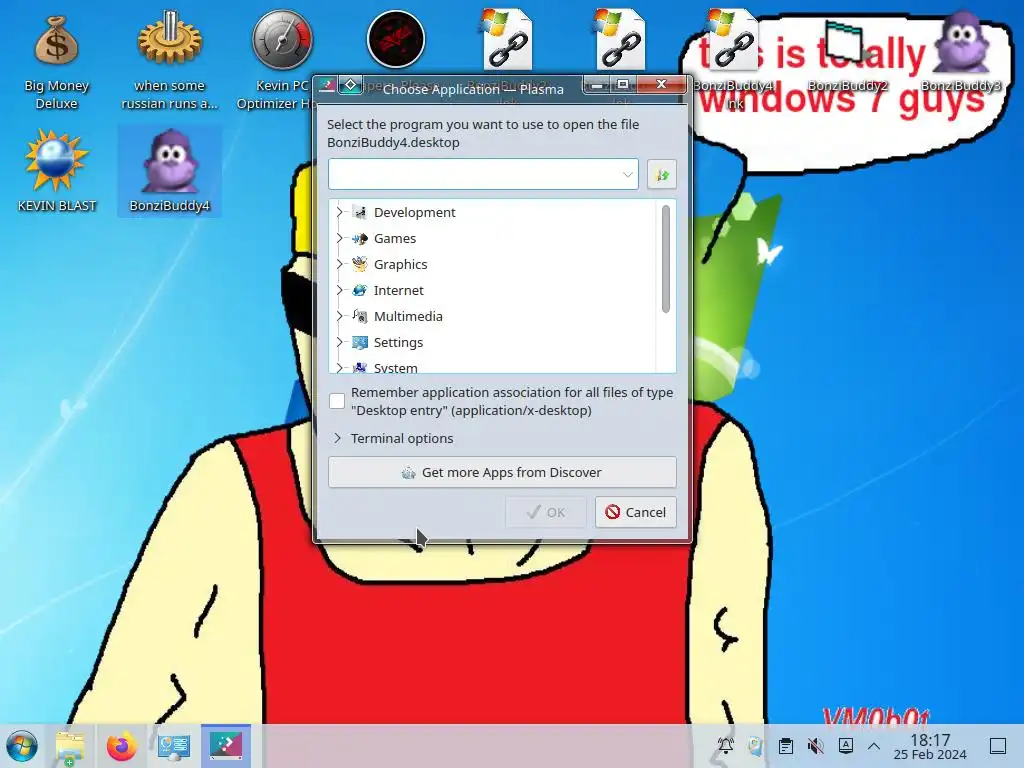The image size is (1024, 768).
Task: Select the dark red circular desktop icon
Action: 396,39
